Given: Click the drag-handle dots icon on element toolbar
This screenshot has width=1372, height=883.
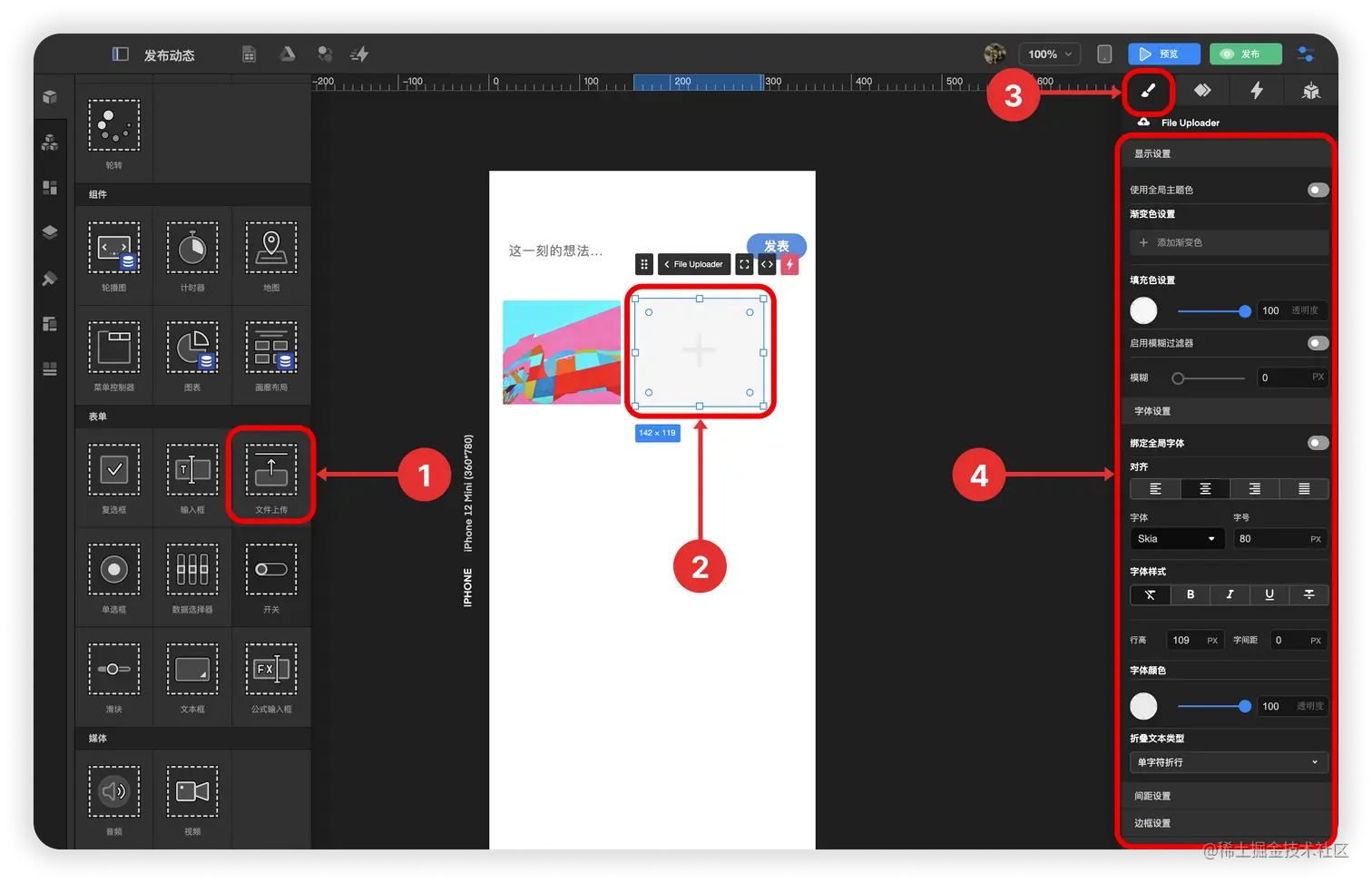Looking at the screenshot, I should (x=644, y=264).
